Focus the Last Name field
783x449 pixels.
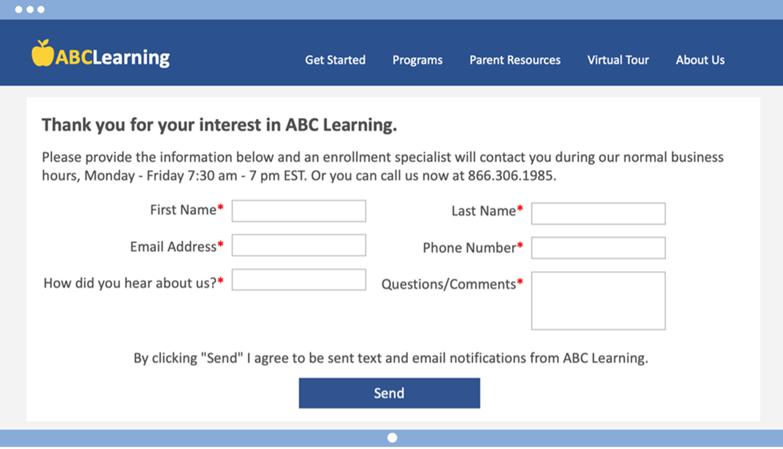point(598,213)
